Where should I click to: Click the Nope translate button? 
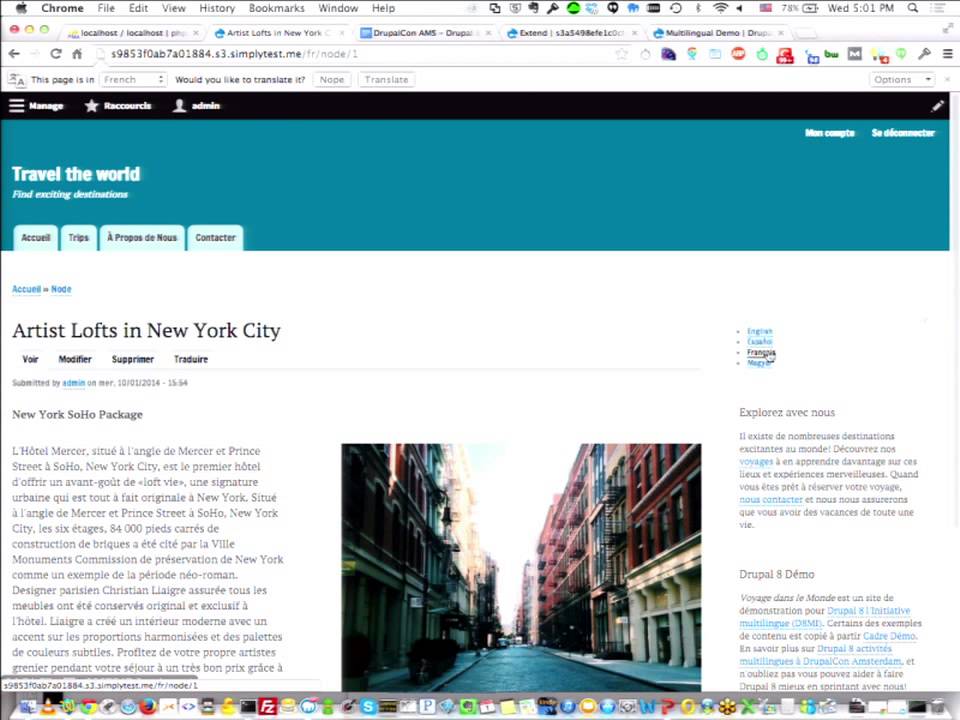(332, 80)
